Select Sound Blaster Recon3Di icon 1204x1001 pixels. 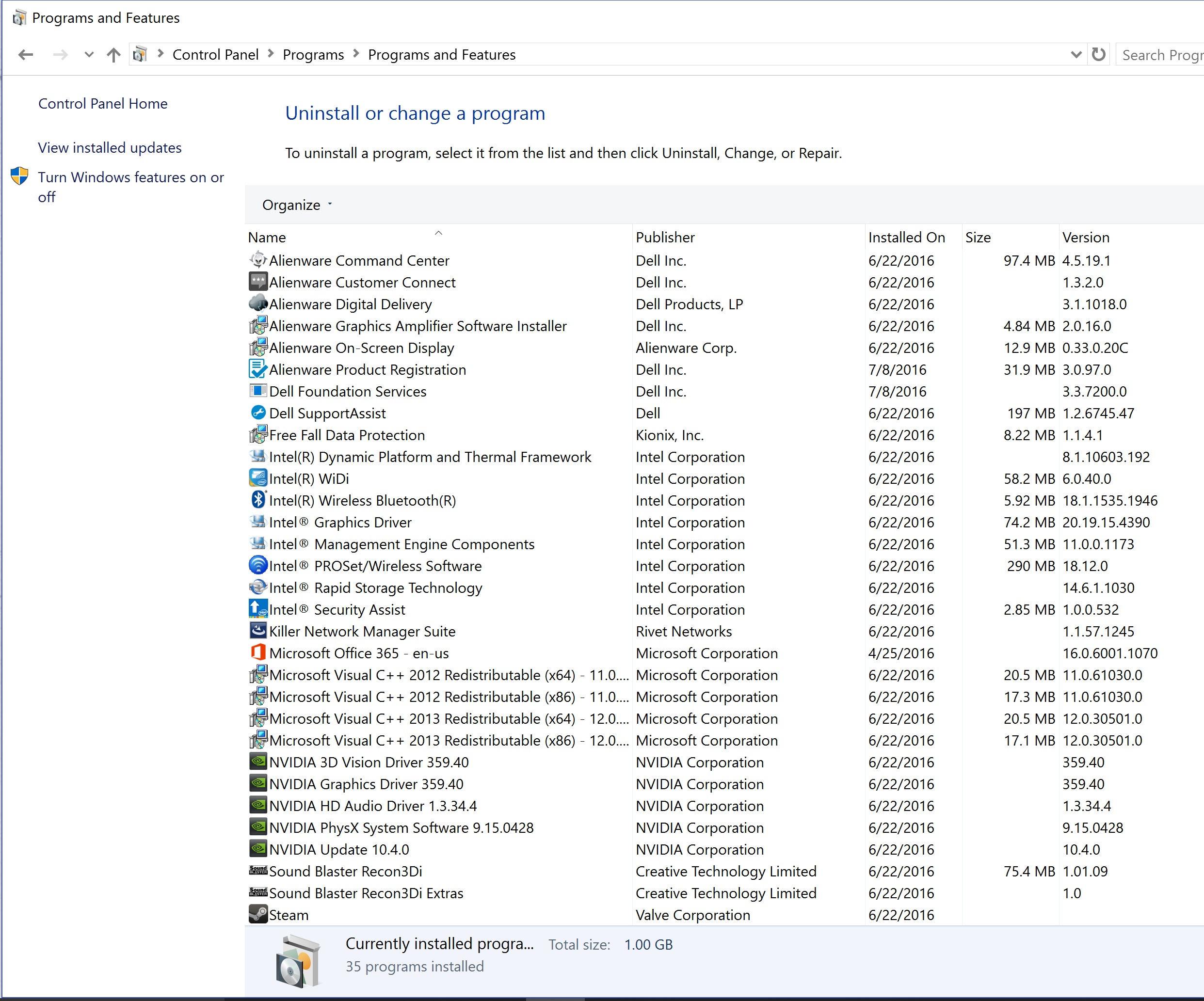pos(258,870)
